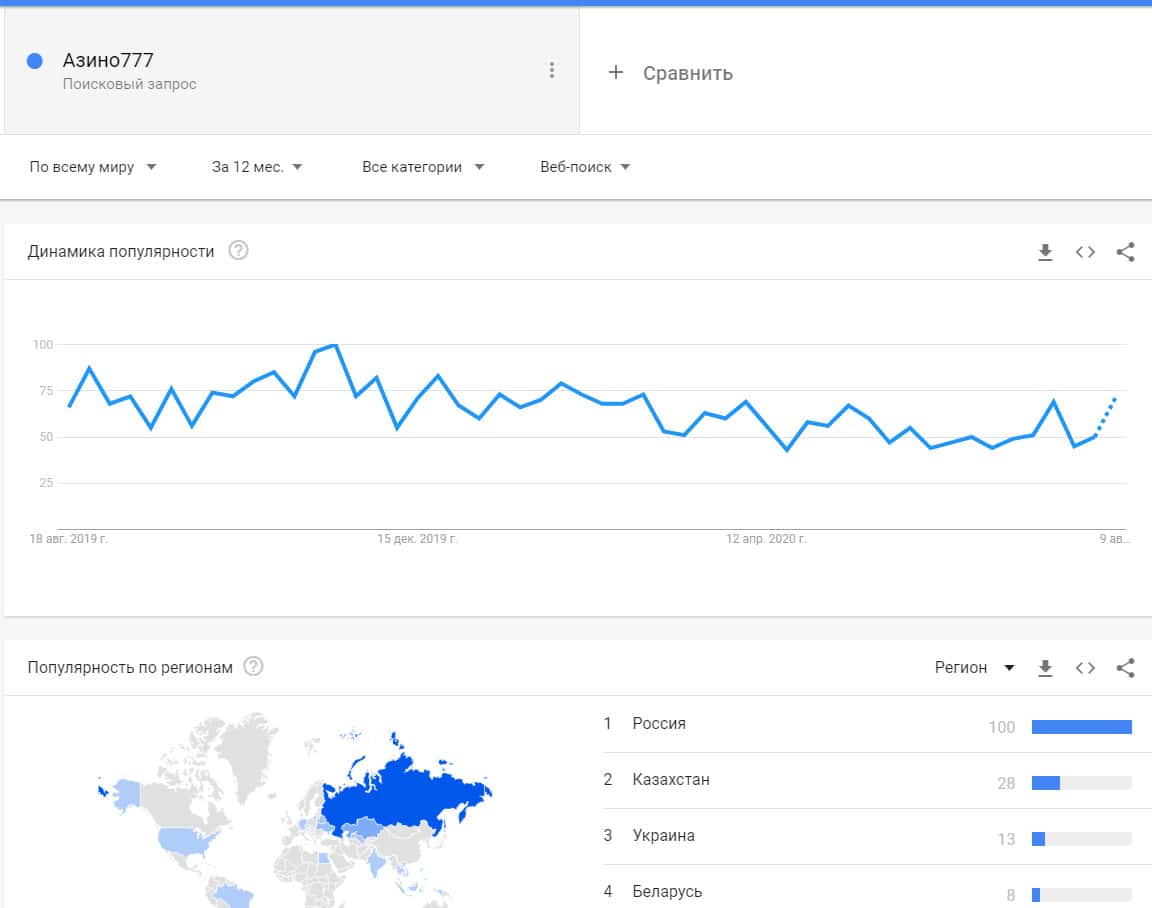Open the three-dot menu for Азино777
The height and width of the screenshot is (908, 1152).
click(551, 70)
